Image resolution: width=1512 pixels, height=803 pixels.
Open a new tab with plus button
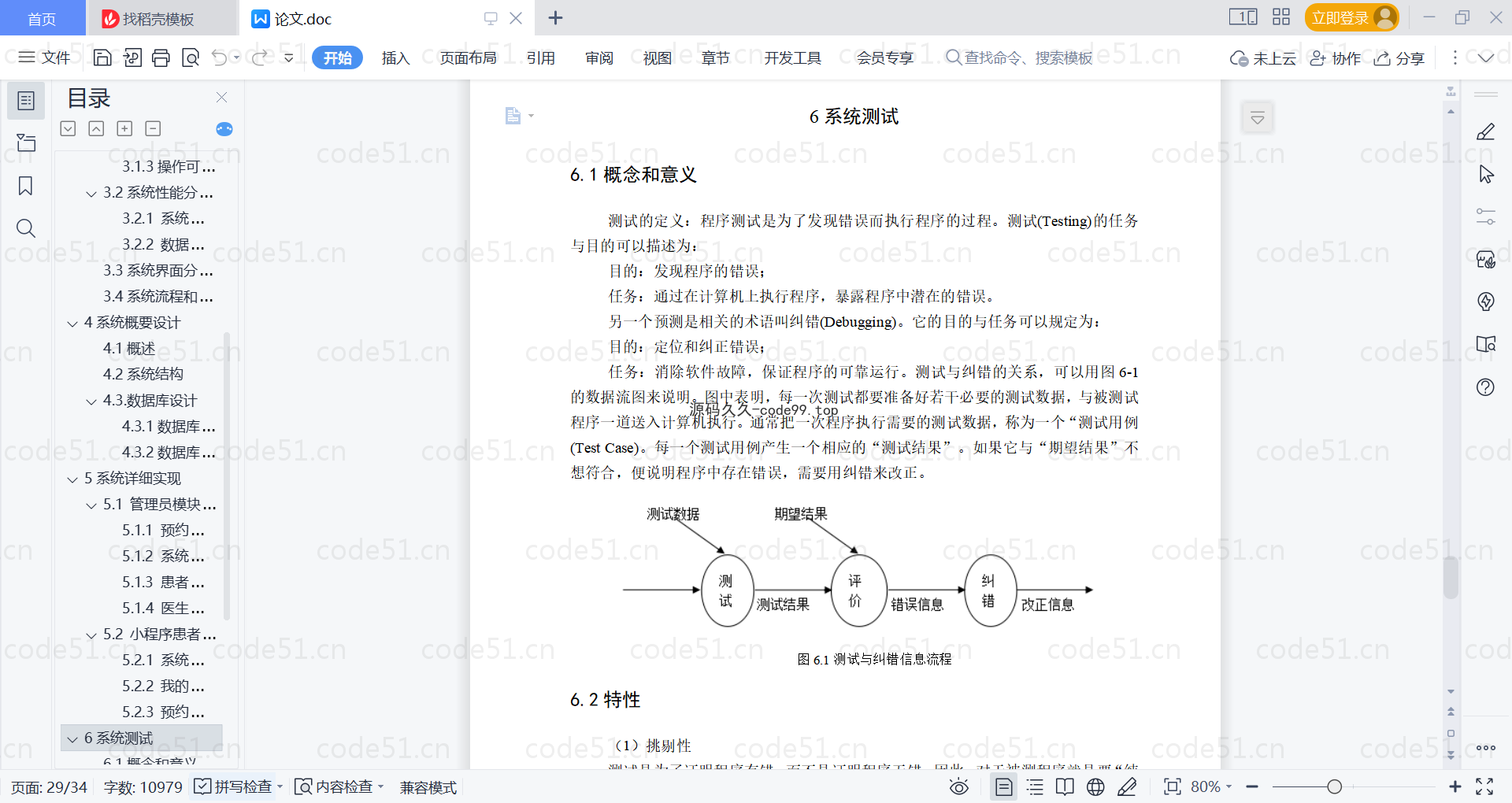pos(555,17)
